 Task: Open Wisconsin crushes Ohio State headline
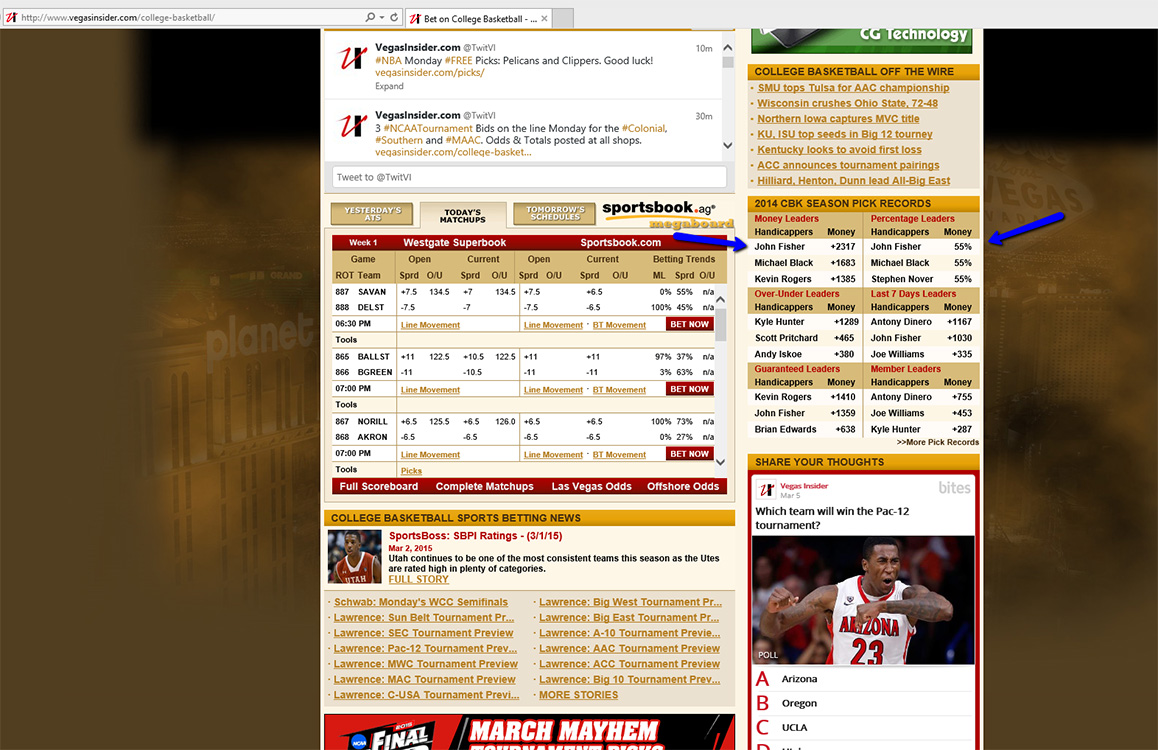[847, 103]
